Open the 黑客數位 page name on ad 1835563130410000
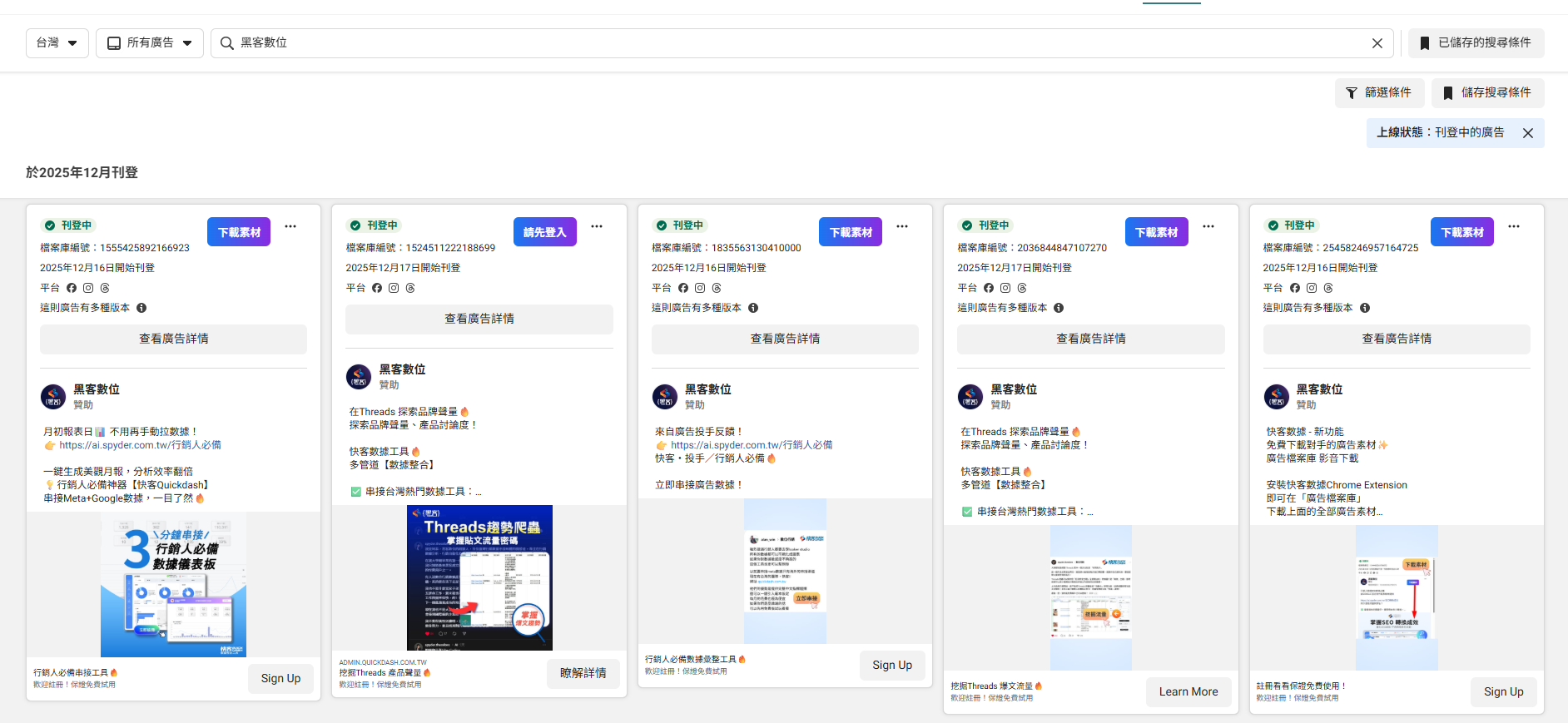Image resolution: width=1568 pixels, height=723 pixels. click(x=708, y=389)
